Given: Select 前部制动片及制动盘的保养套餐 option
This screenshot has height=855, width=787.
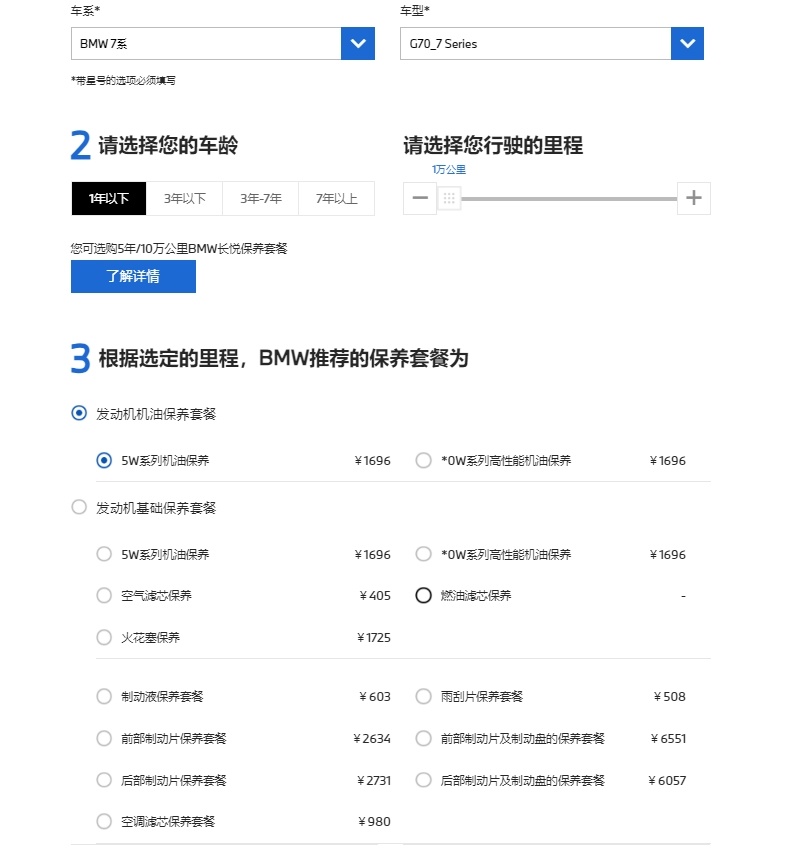Looking at the screenshot, I should pyautogui.click(x=423, y=738).
